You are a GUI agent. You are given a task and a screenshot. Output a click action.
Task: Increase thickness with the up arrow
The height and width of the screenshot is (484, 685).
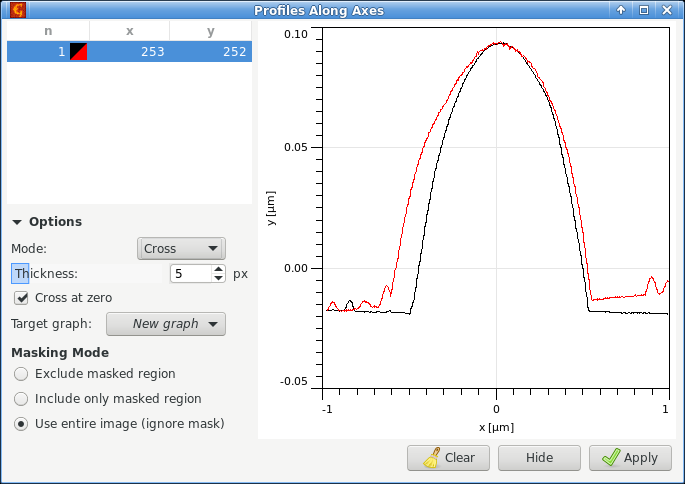tap(218, 269)
